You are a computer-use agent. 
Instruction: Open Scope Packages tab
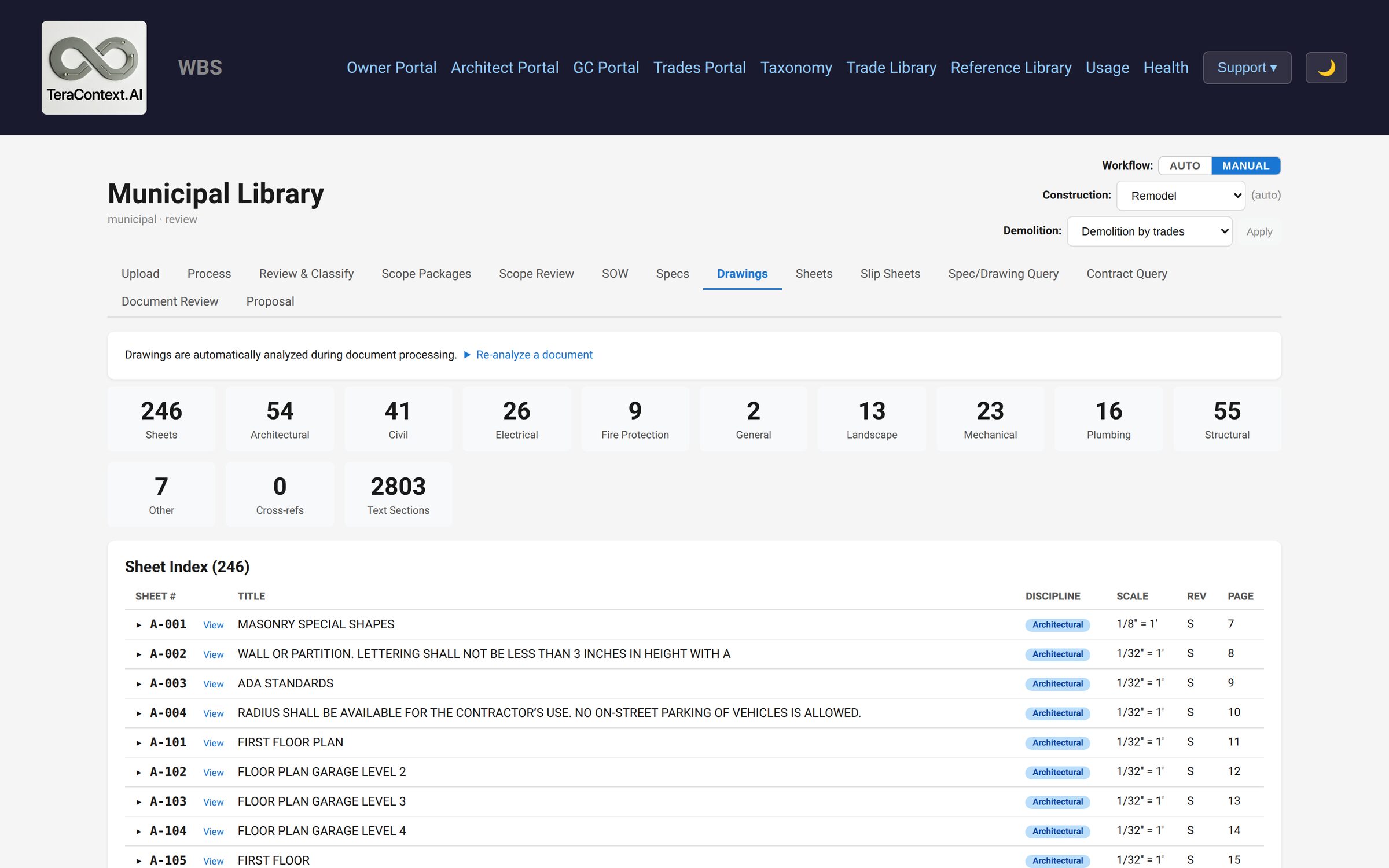coord(426,274)
